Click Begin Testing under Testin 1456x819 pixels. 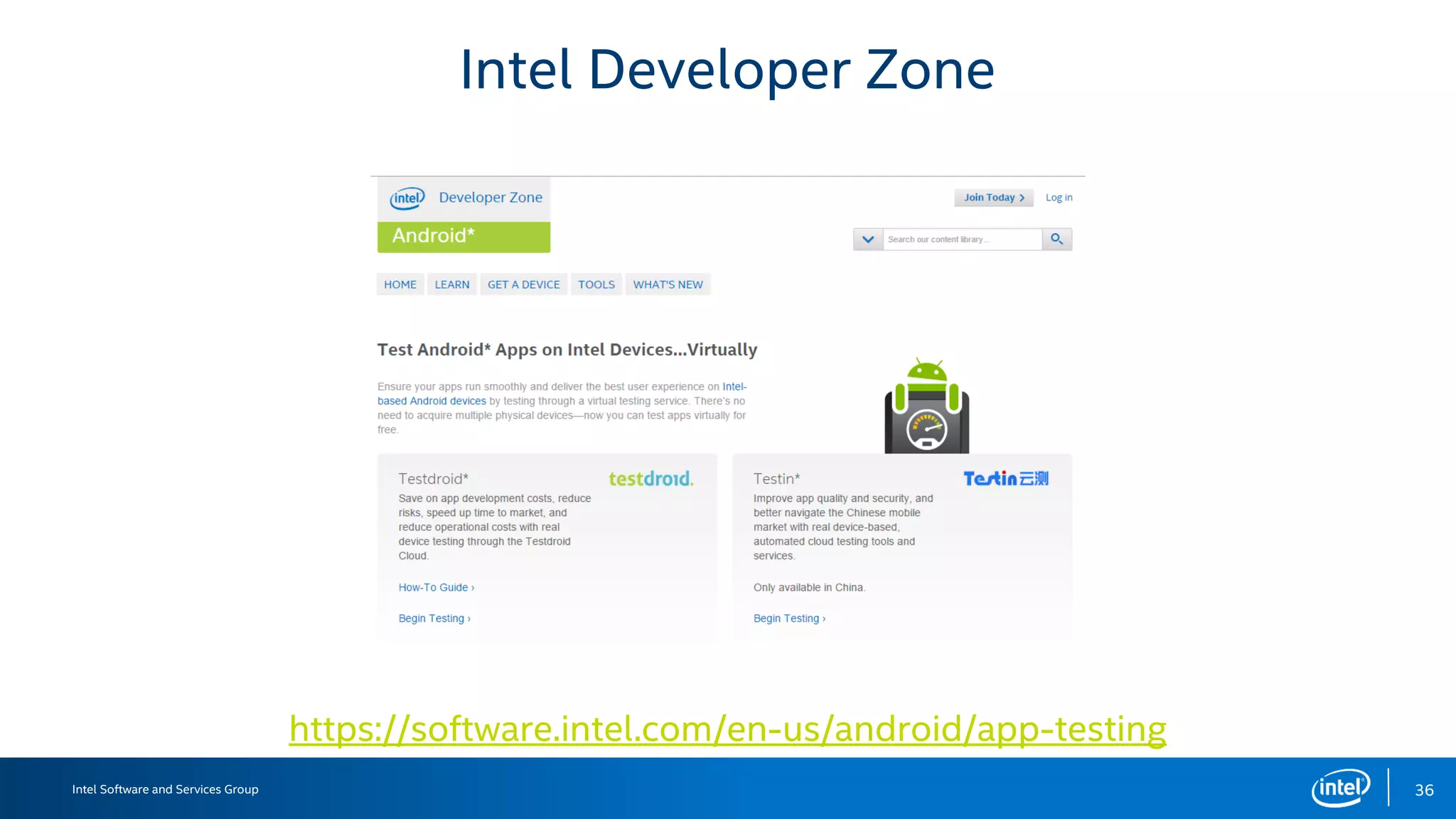tap(790, 619)
